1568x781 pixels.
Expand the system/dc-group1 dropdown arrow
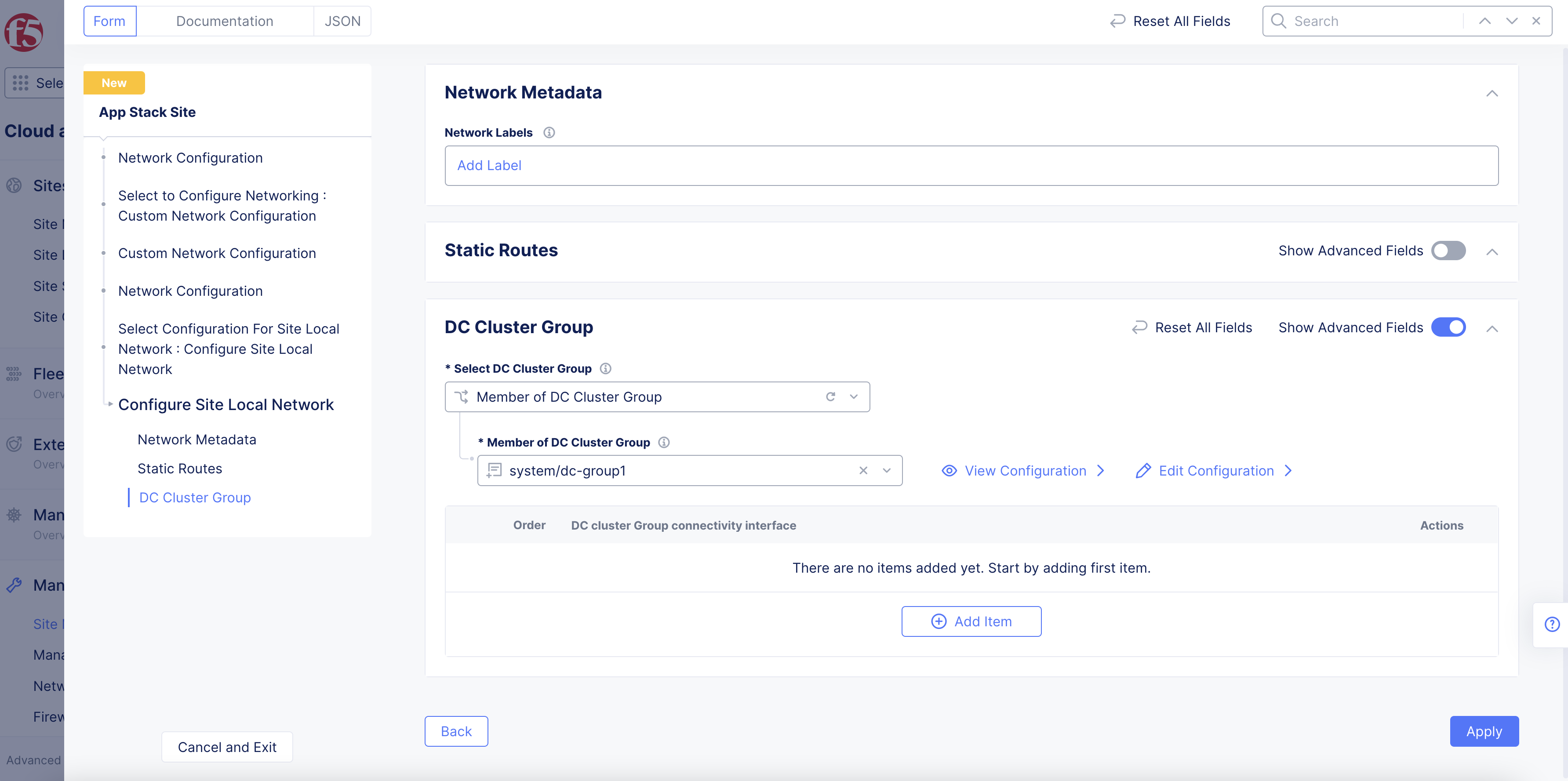pyautogui.click(x=886, y=471)
